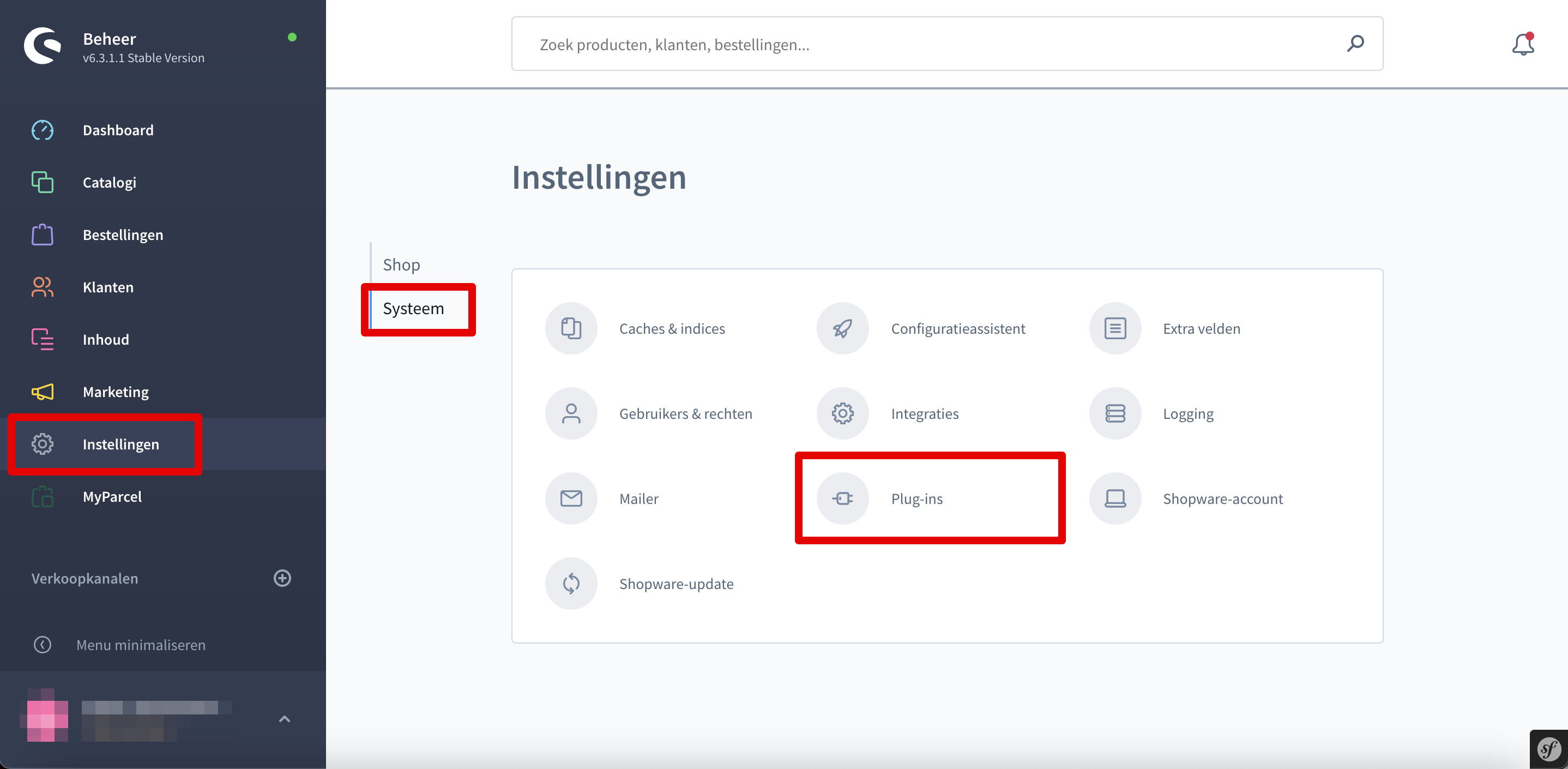Open Extra velden settings
This screenshot has width=1568, height=769.
pyautogui.click(x=1114, y=328)
